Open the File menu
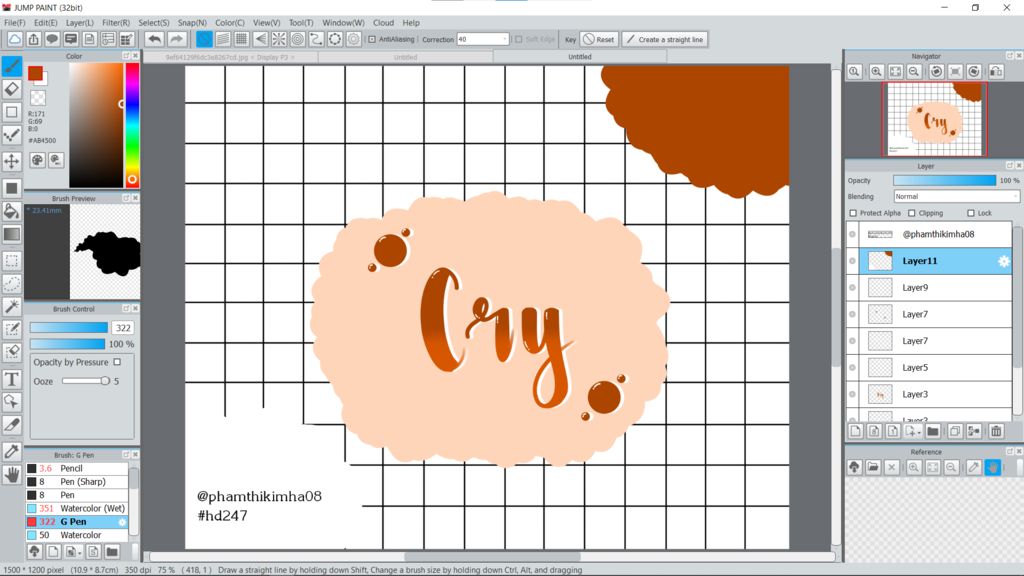The image size is (1024, 576). tap(14, 22)
